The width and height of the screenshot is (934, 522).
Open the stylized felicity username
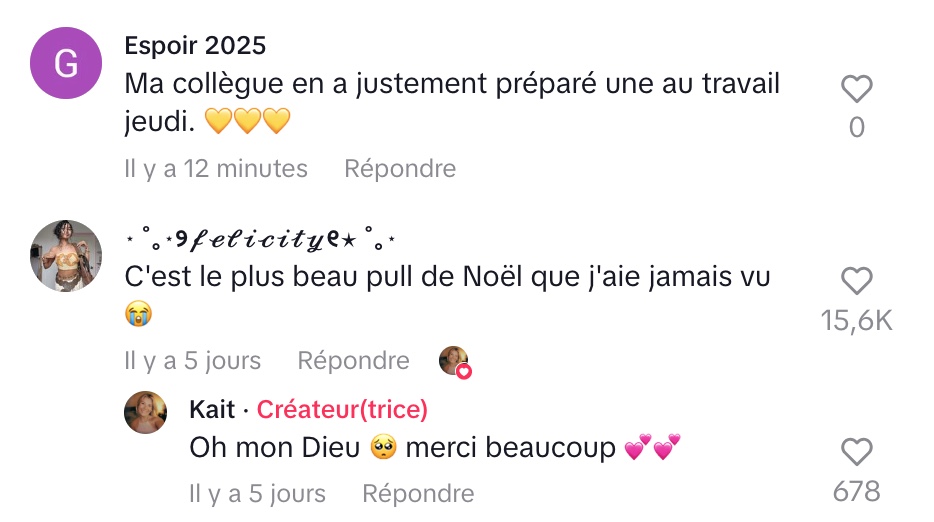261,239
